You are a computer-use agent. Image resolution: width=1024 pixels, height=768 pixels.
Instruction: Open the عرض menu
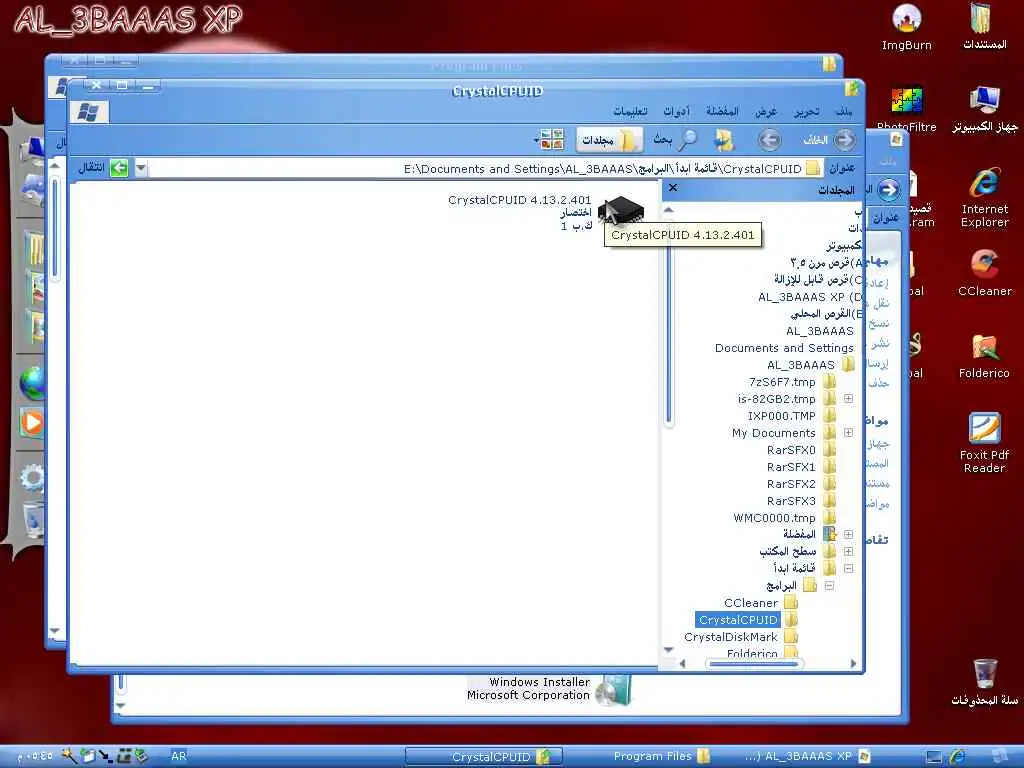[x=766, y=112]
